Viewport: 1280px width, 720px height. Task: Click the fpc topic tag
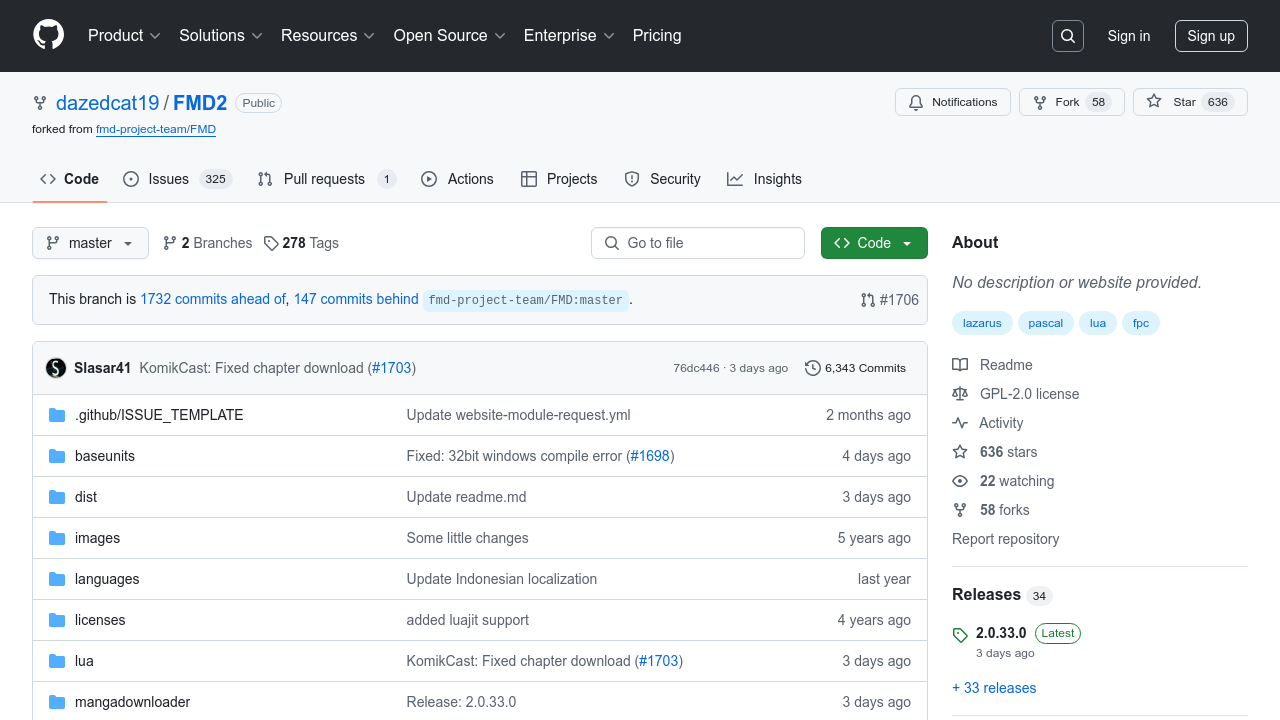1141,323
